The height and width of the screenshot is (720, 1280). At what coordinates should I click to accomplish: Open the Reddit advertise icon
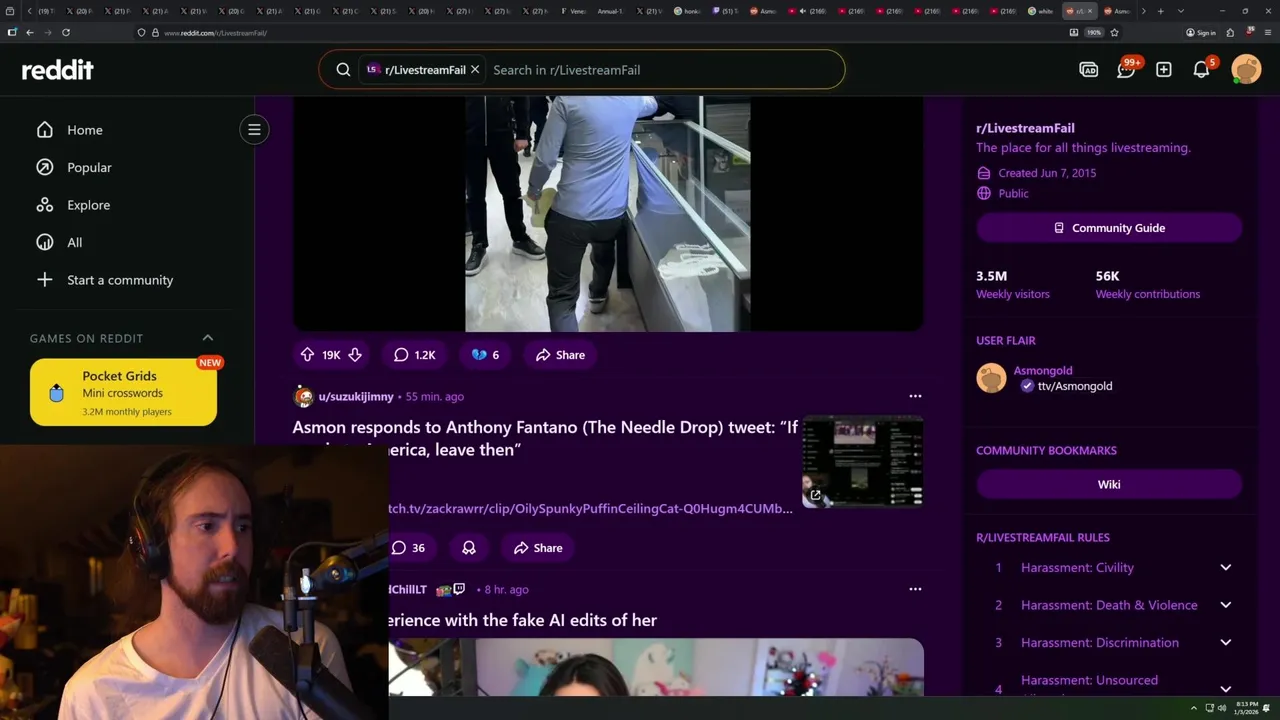[x=1089, y=70]
